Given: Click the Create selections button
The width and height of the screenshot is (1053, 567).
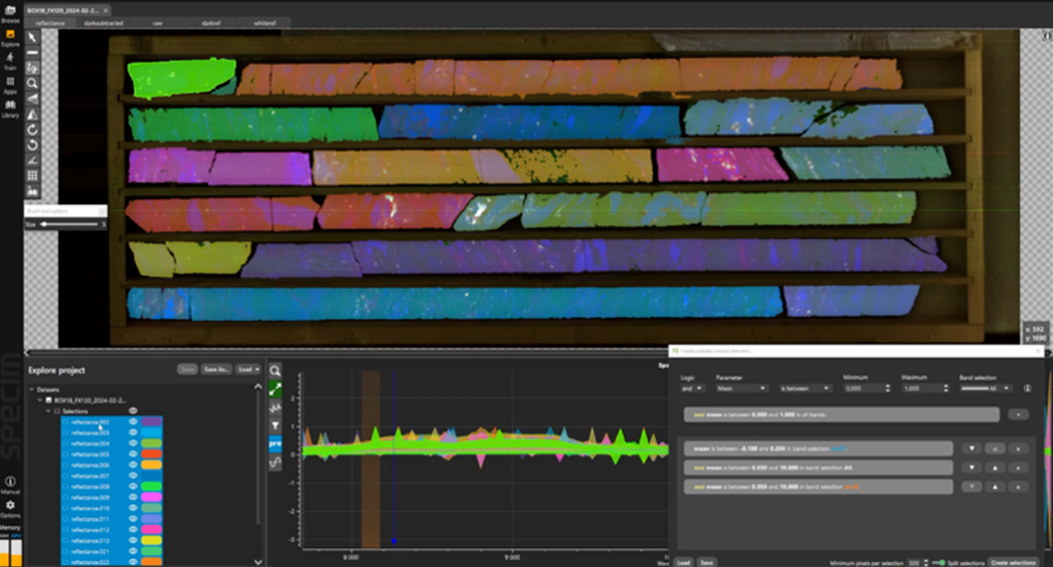Looking at the screenshot, I should pyautogui.click(x=1013, y=562).
